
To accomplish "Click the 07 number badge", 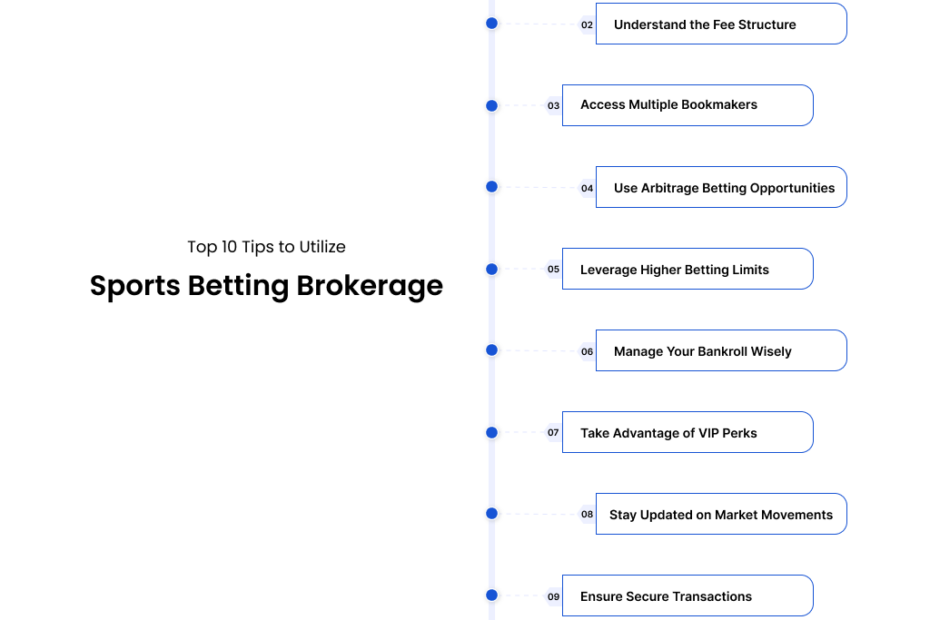I will coord(553,433).
